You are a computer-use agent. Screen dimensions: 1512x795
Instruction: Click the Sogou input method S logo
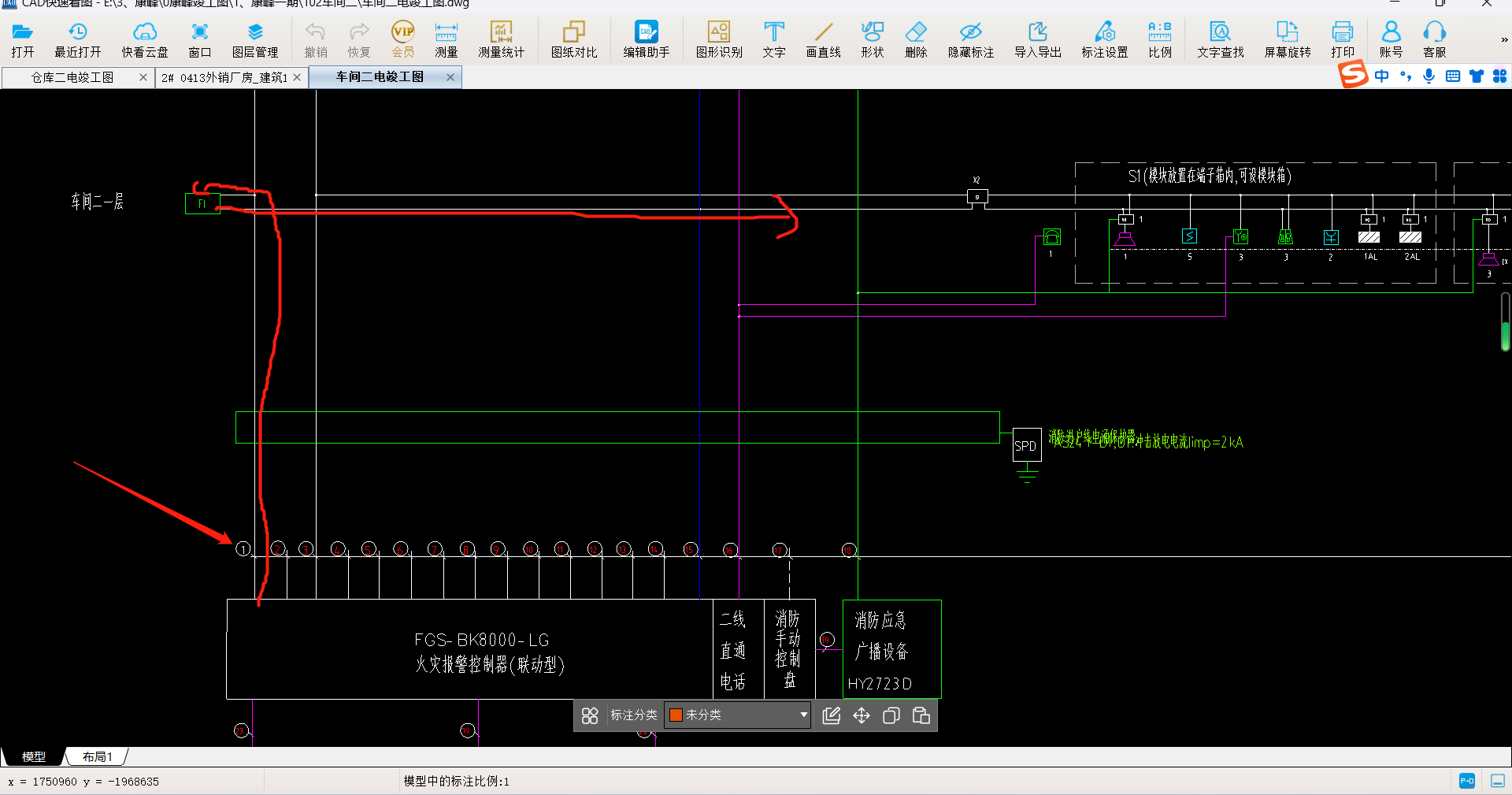[1353, 76]
